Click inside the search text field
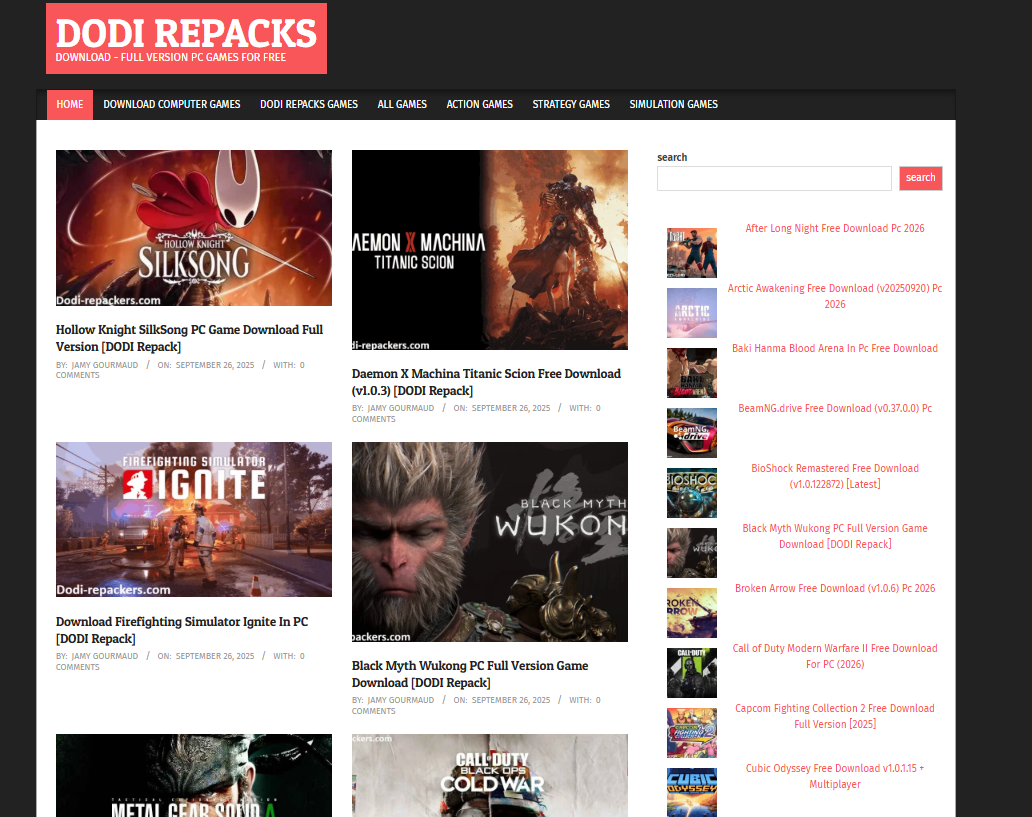The height and width of the screenshot is (817, 1032). click(x=773, y=178)
